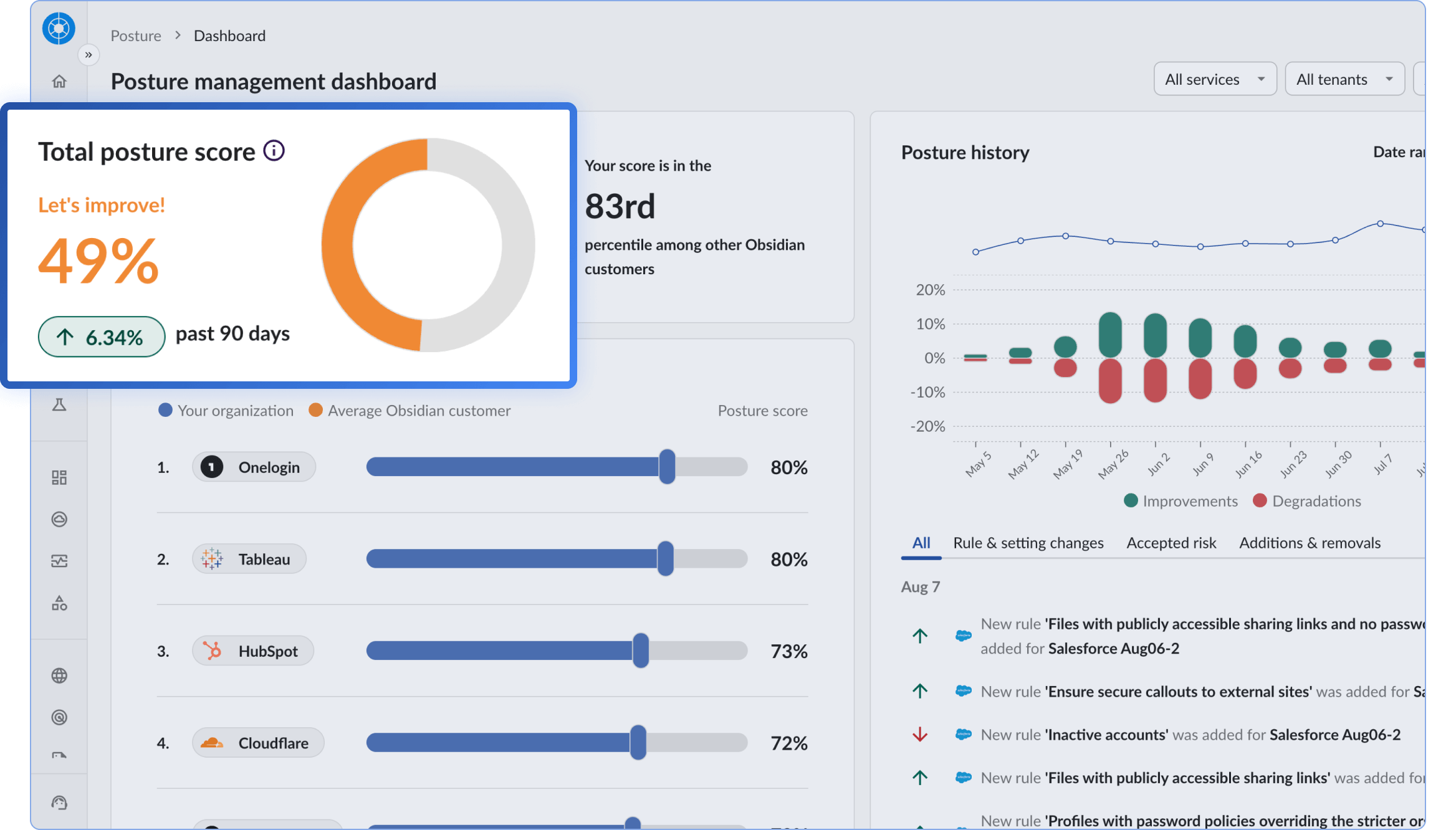This screenshot has width=1456, height=830.
Task: Open the 'Inactive accounts' rule entry
Action: [x=1190, y=735]
